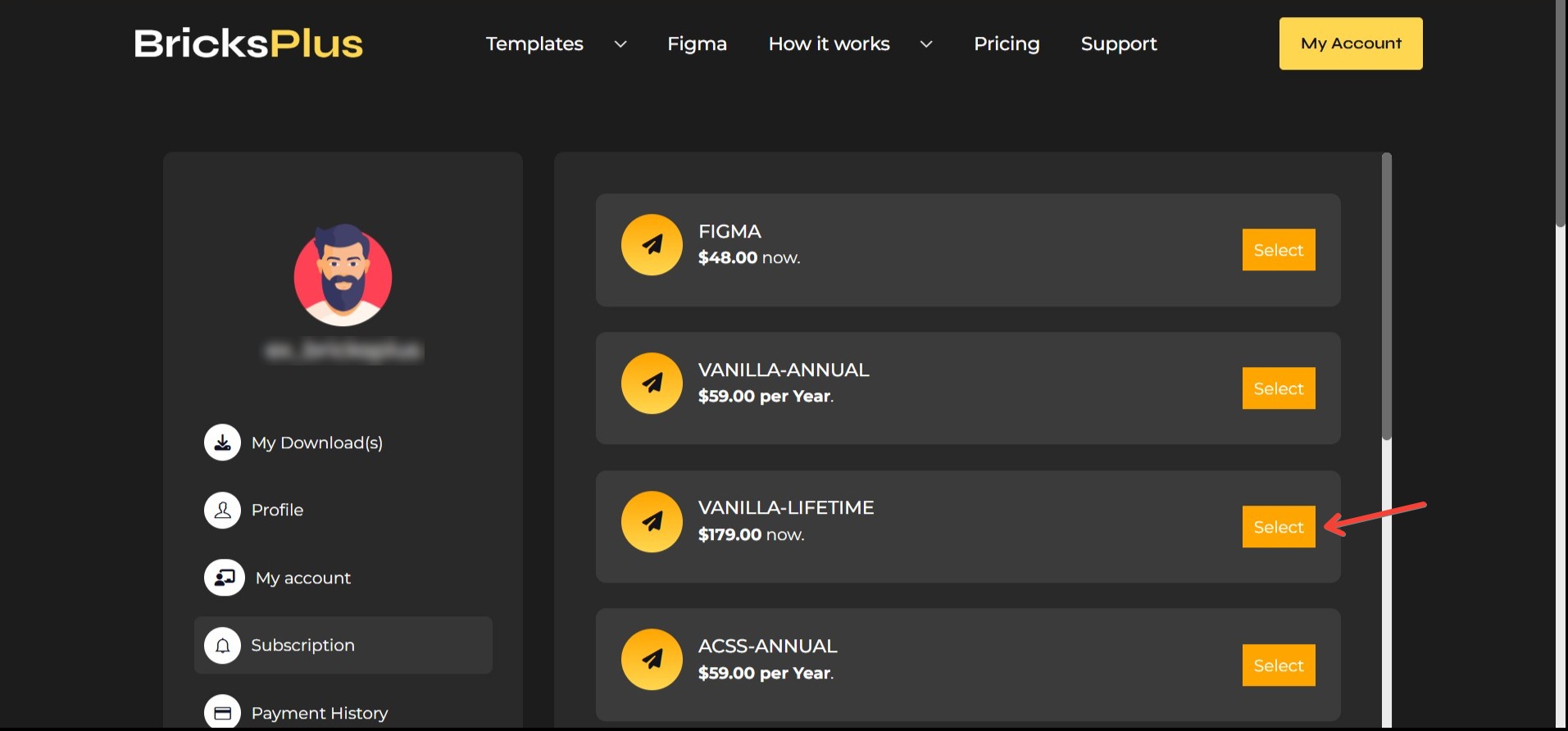Click the My Account yellow button

click(1351, 43)
